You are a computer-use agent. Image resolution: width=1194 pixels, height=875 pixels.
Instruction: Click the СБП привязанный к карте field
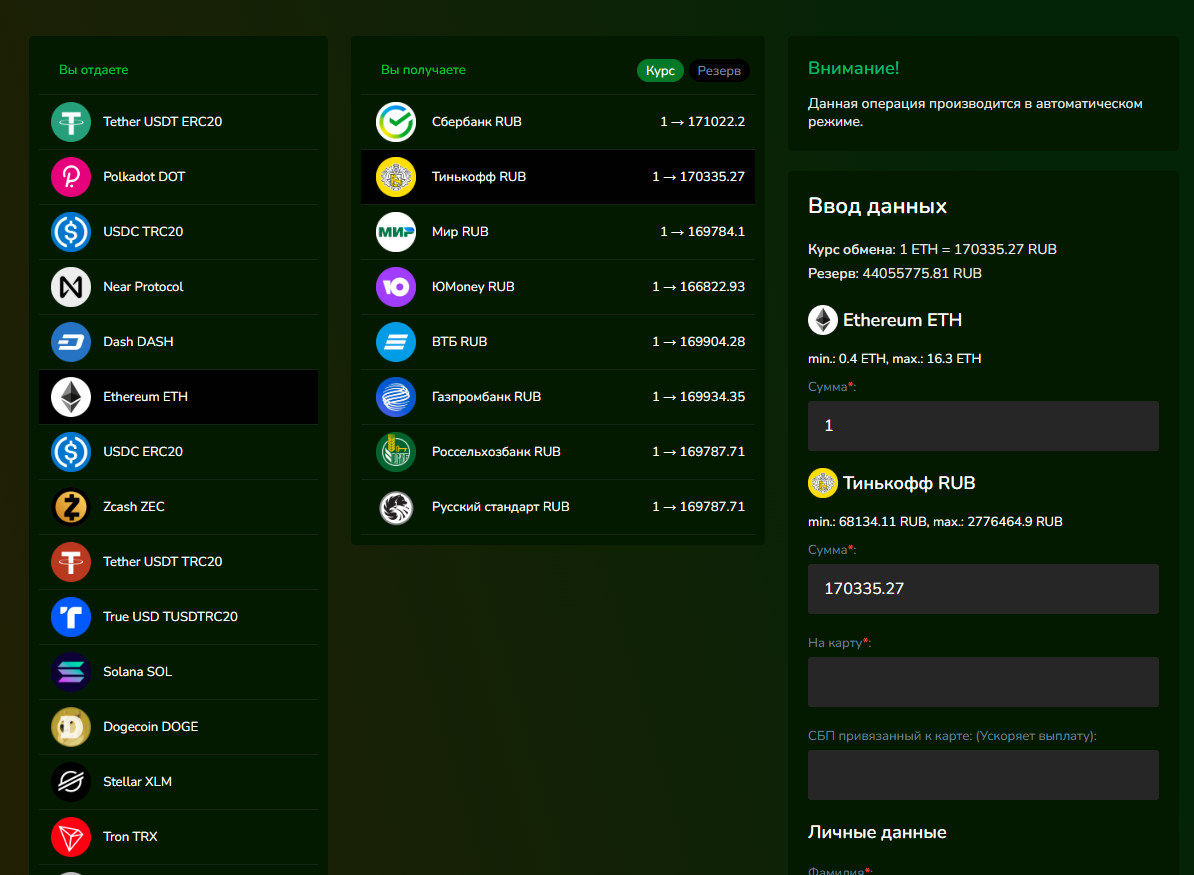coord(983,774)
